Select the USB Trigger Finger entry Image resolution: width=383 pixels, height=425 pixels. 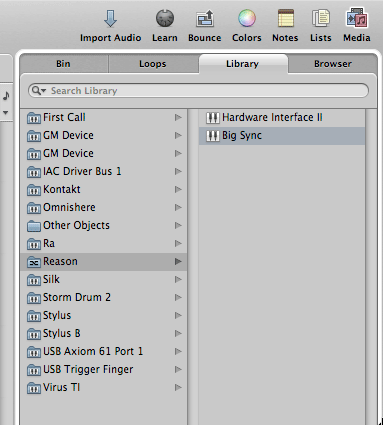pos(103,369)
